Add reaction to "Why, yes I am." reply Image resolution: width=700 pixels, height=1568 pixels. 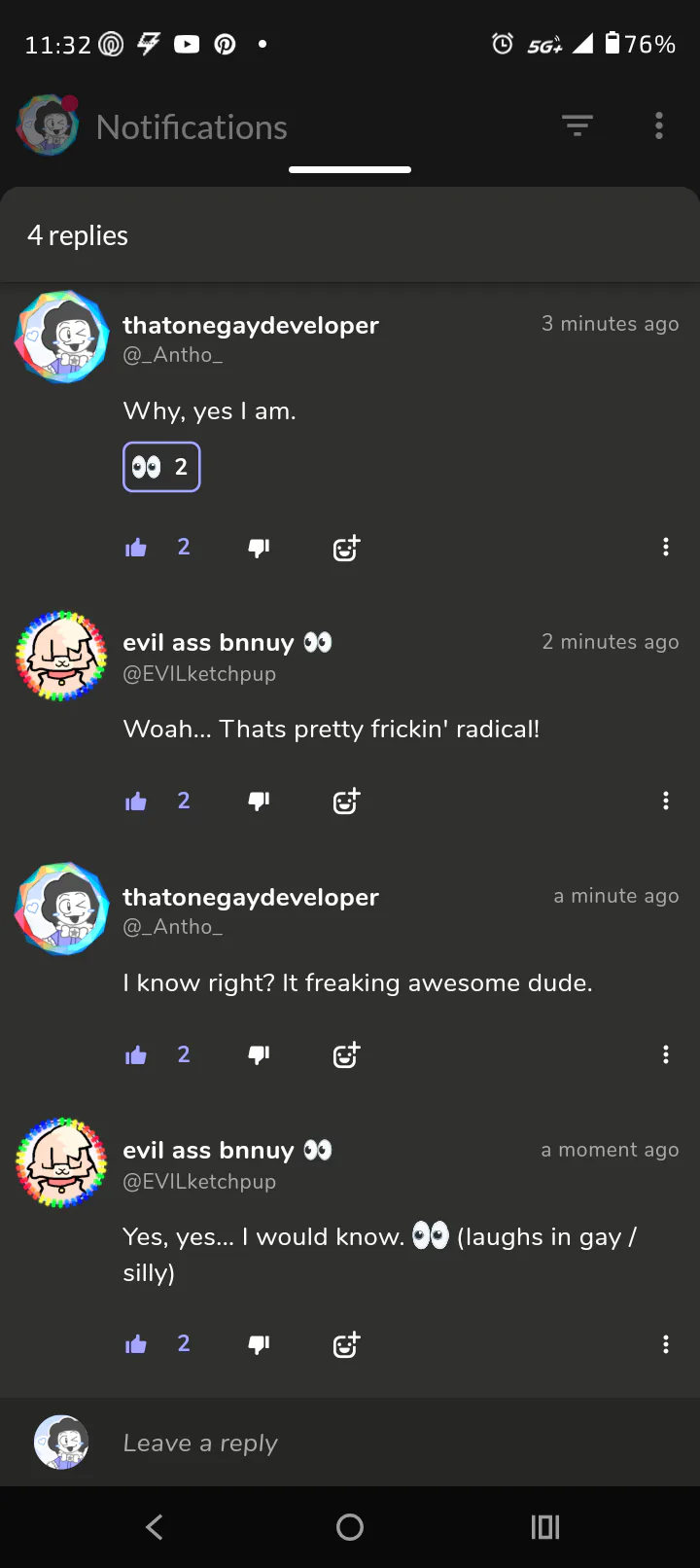[x=346, y=548]
